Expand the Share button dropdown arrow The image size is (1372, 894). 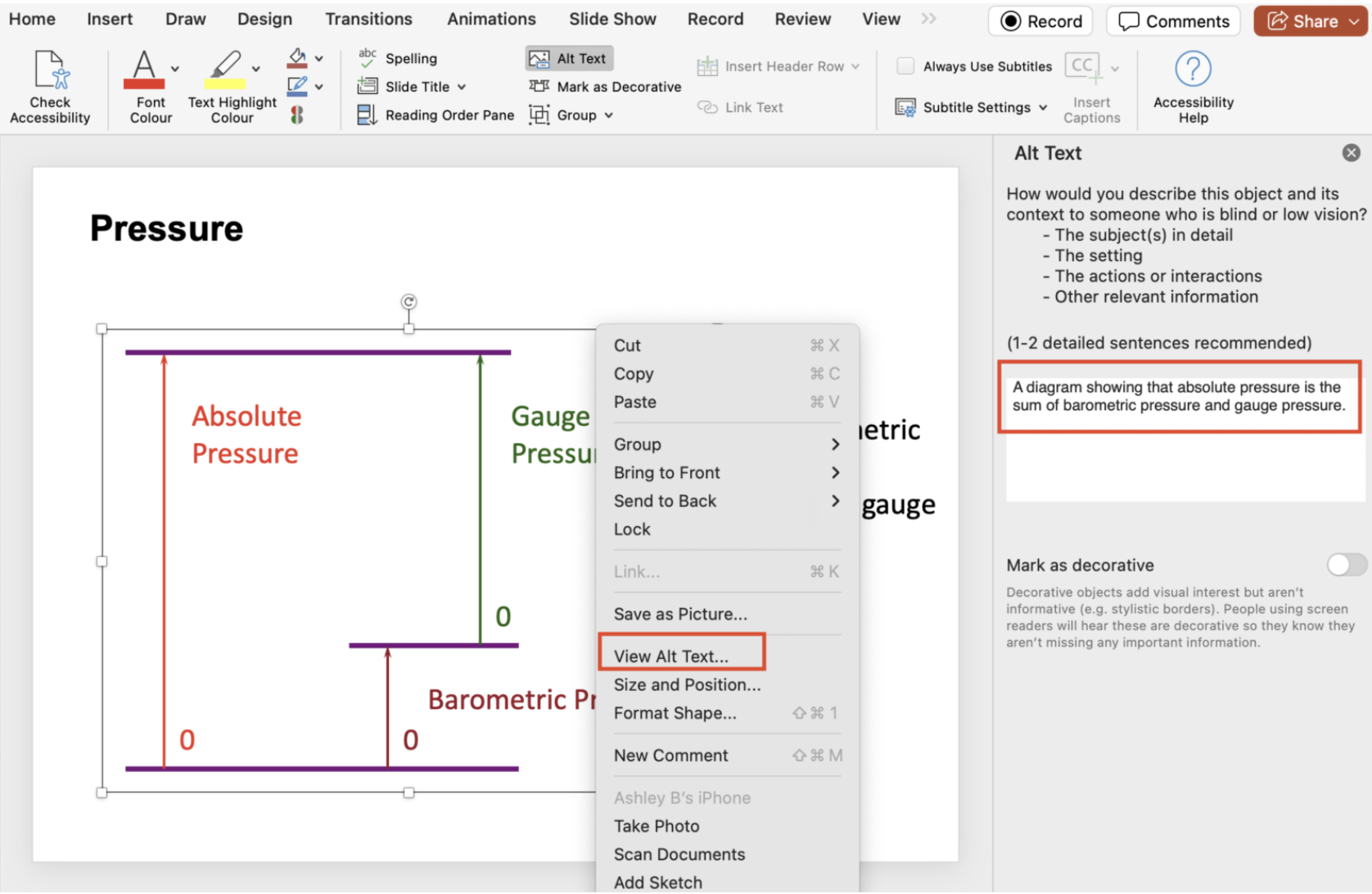pos(1355,21)
